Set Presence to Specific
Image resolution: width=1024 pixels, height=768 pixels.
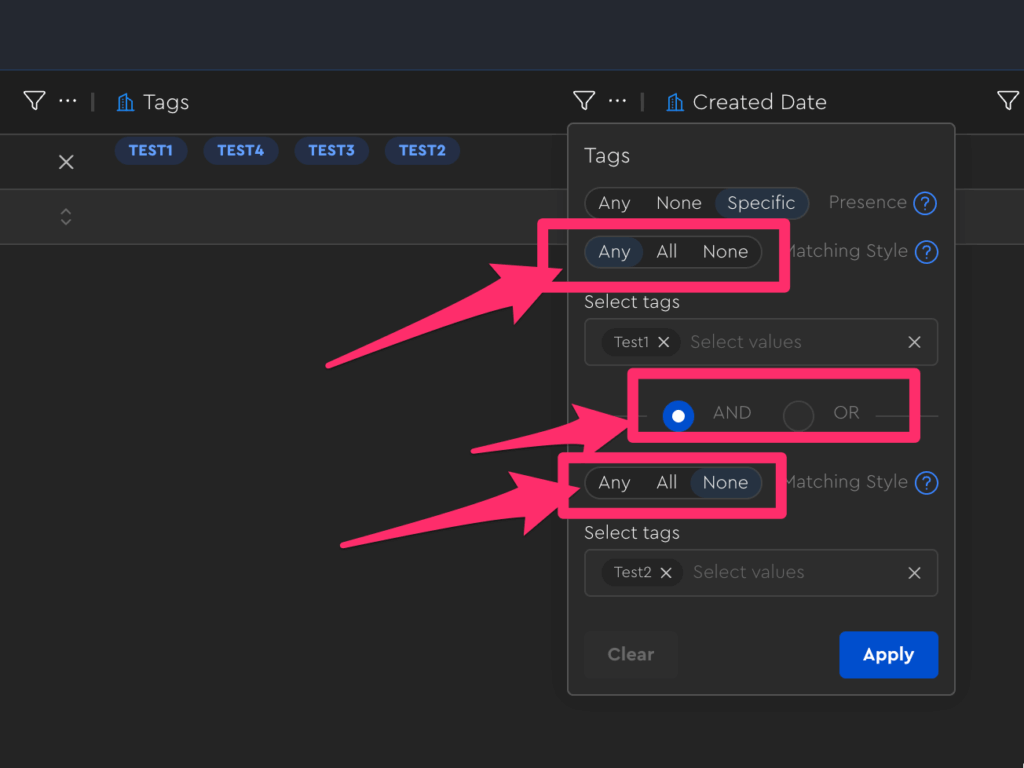click(x=760, y=203)
